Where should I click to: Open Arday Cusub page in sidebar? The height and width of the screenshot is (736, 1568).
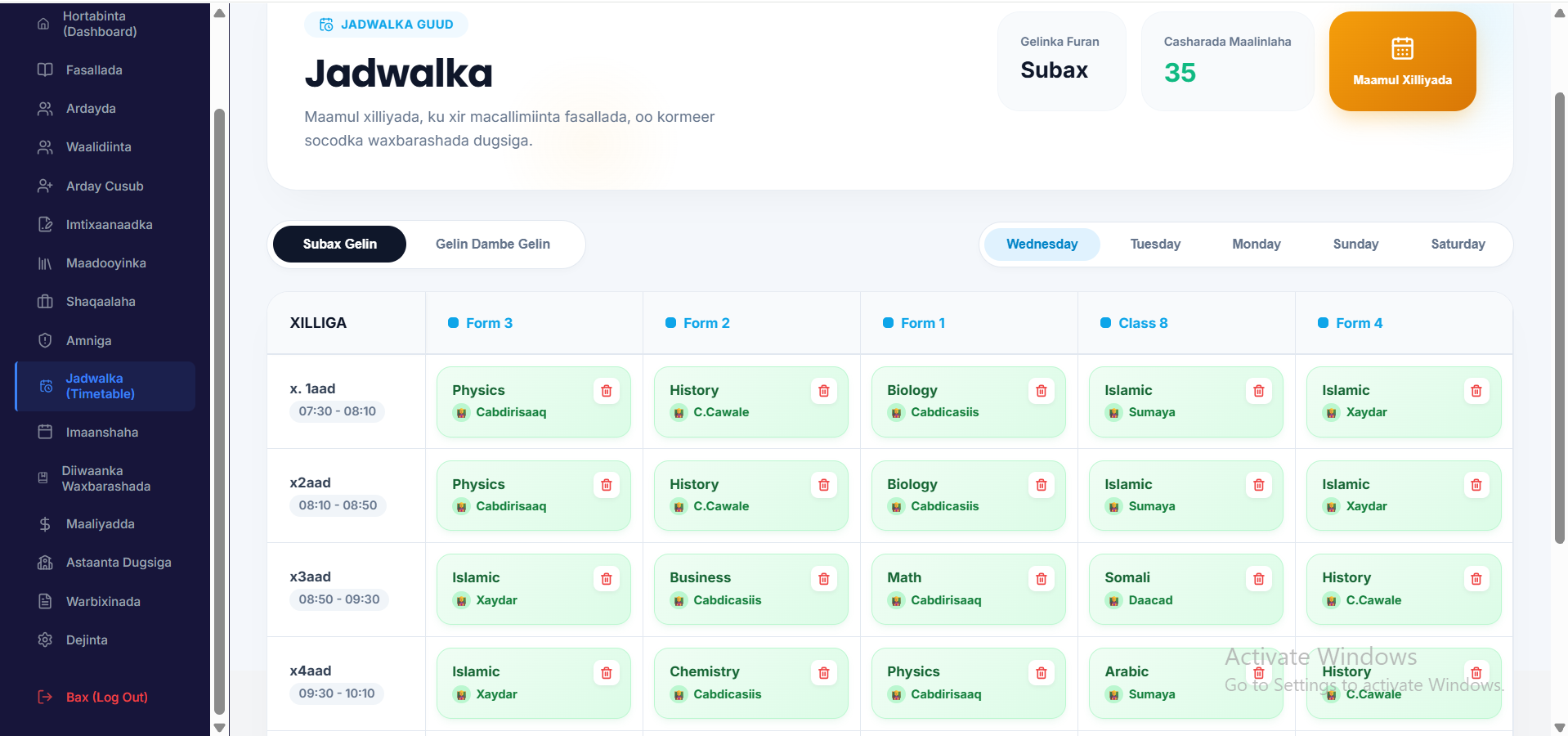click(105, 186)
